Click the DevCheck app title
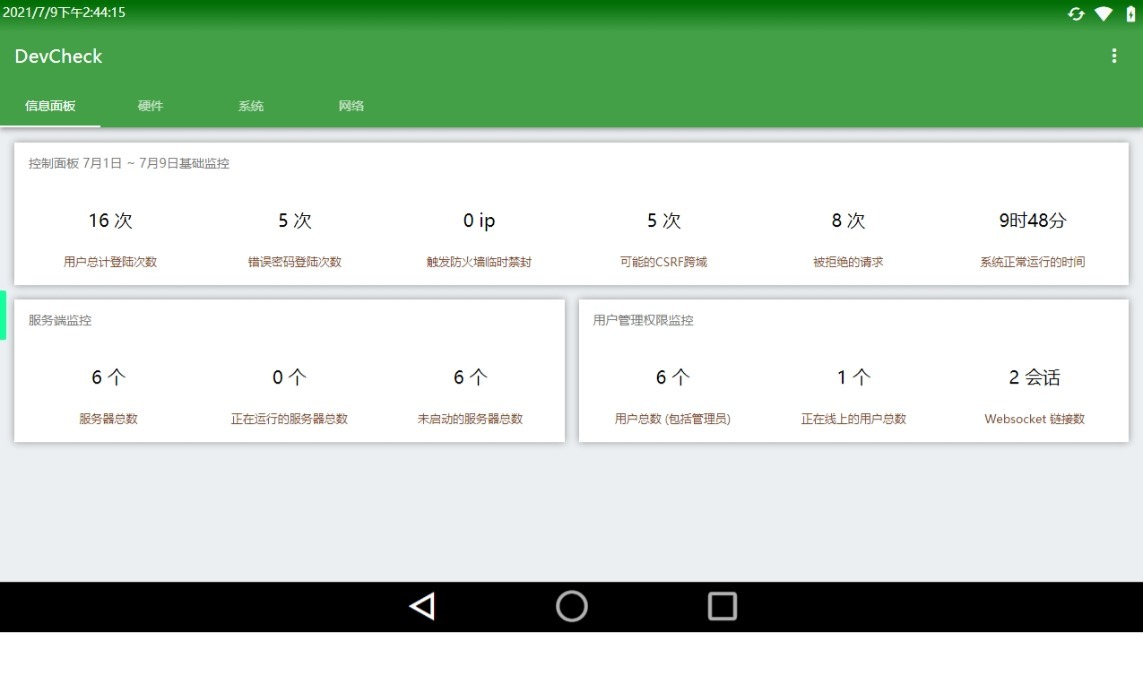Image resolution: width=1143 pixels, height=682 pixels. (x=58, y=56)
